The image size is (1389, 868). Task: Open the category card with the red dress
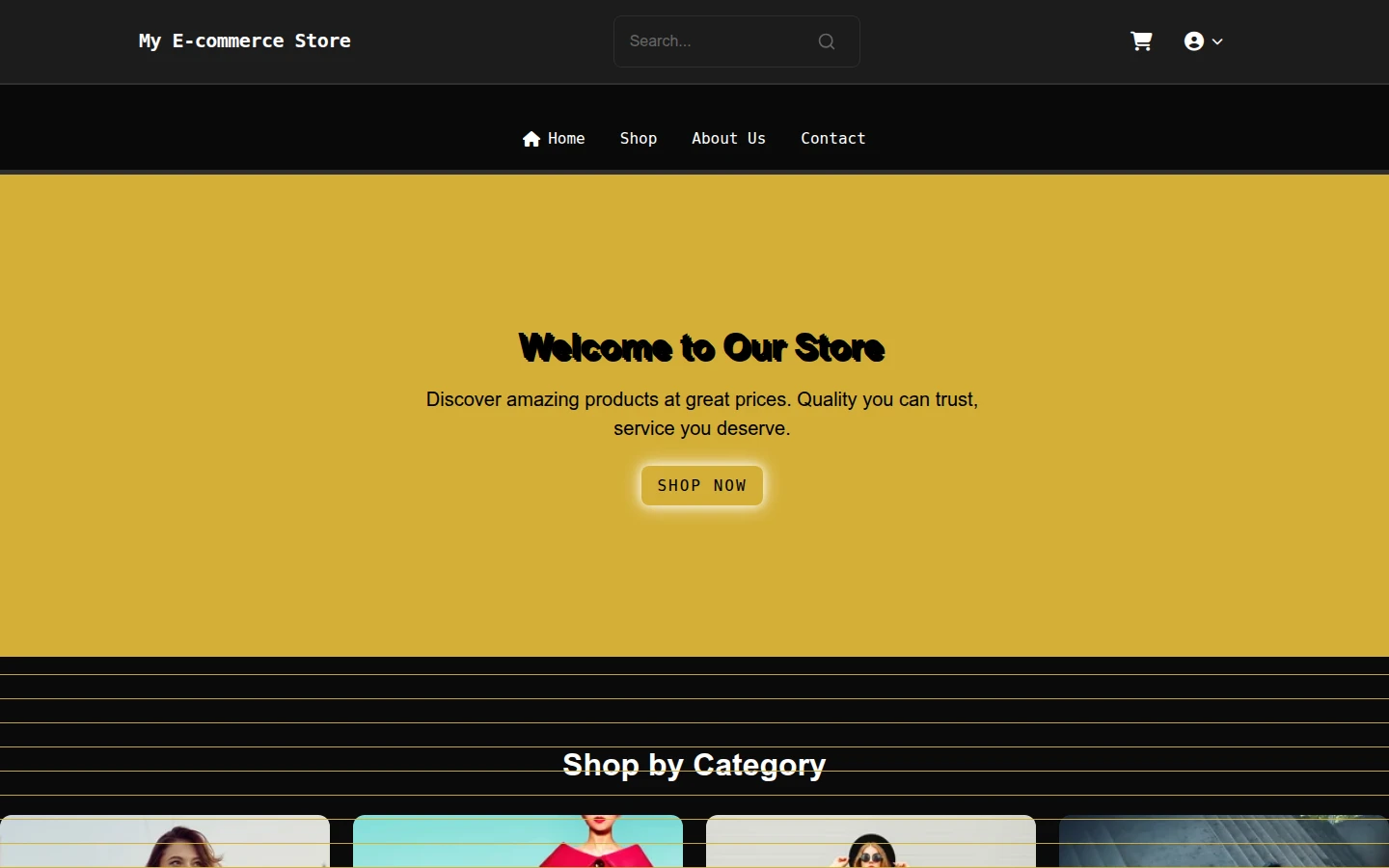pyautogui.click(x=518, y=841)
